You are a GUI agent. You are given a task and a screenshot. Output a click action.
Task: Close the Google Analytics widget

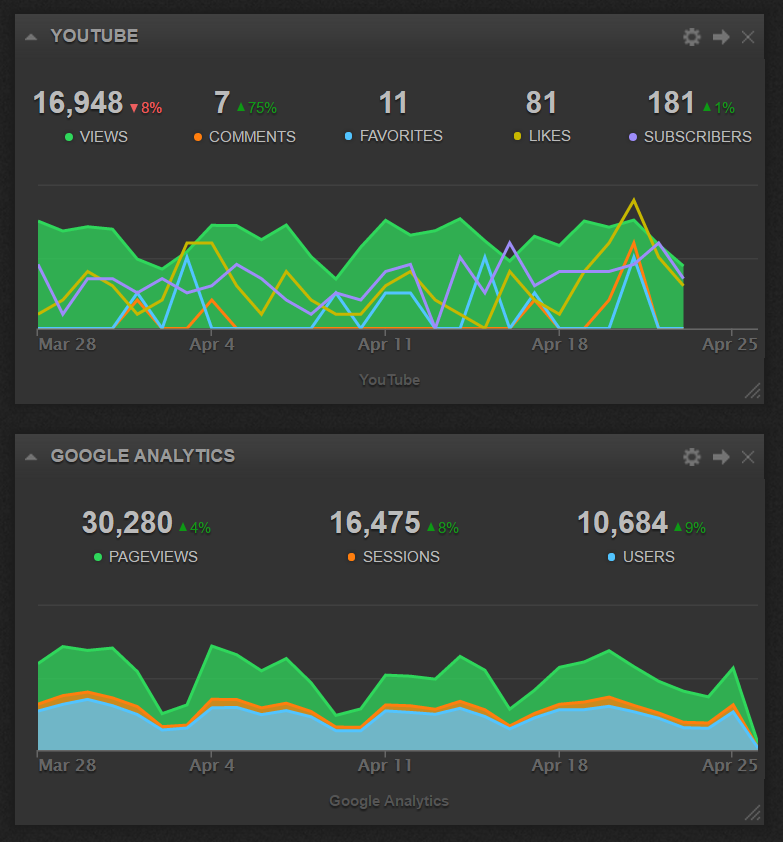click(x=748, y=456)
